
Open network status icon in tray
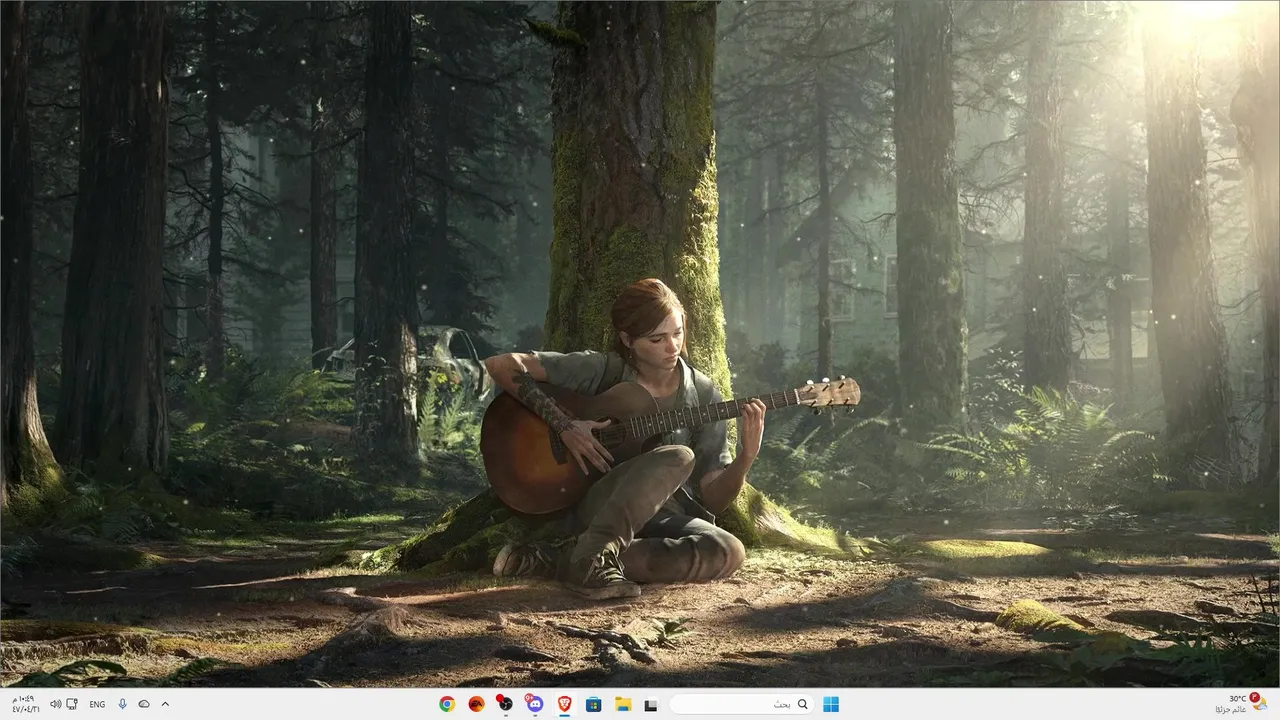pos(72,704)
